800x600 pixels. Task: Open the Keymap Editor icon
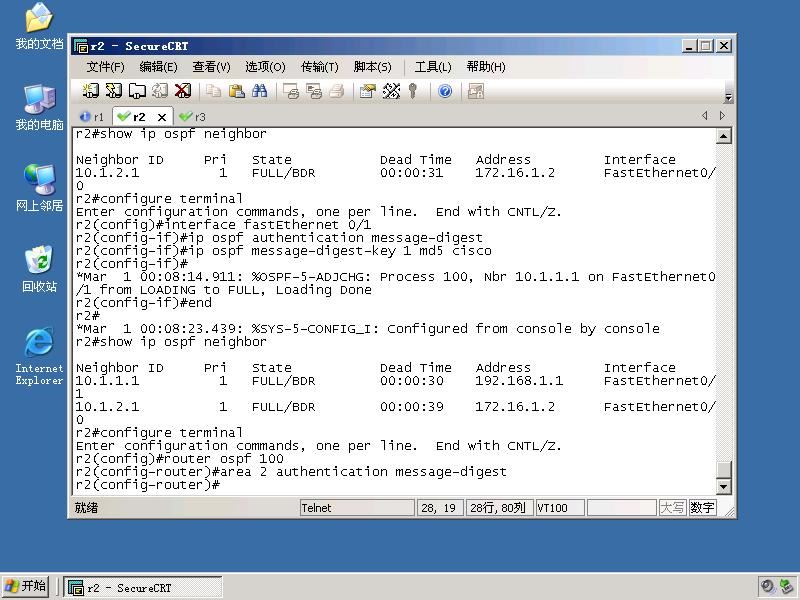click(391, 91)
